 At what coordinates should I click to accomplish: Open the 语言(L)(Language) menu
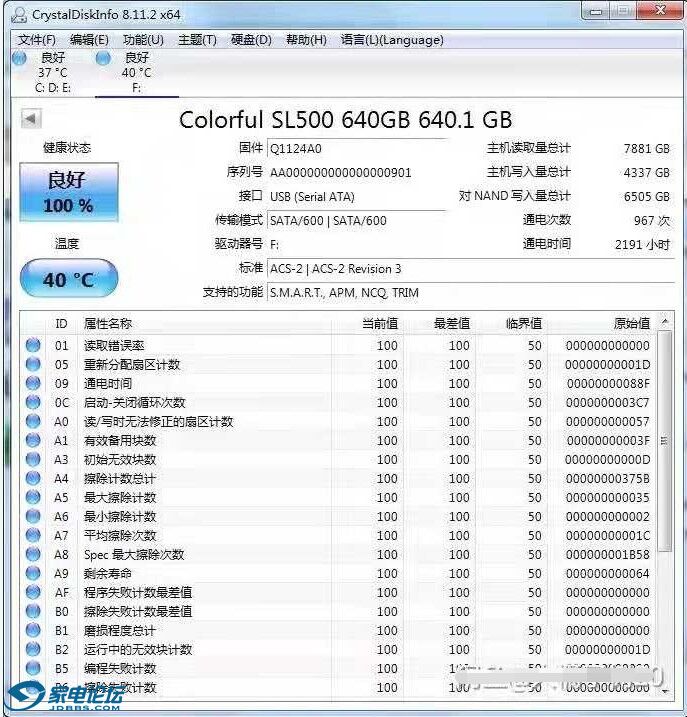pos(392,40)
